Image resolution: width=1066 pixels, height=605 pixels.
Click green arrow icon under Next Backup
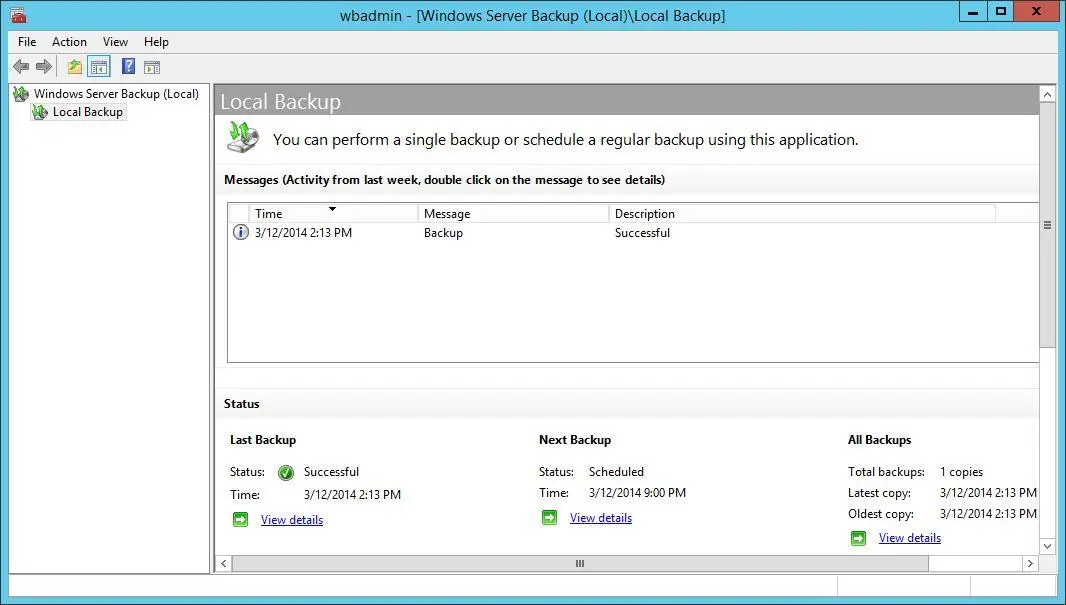pyautogui.click(x=549, y=517)
